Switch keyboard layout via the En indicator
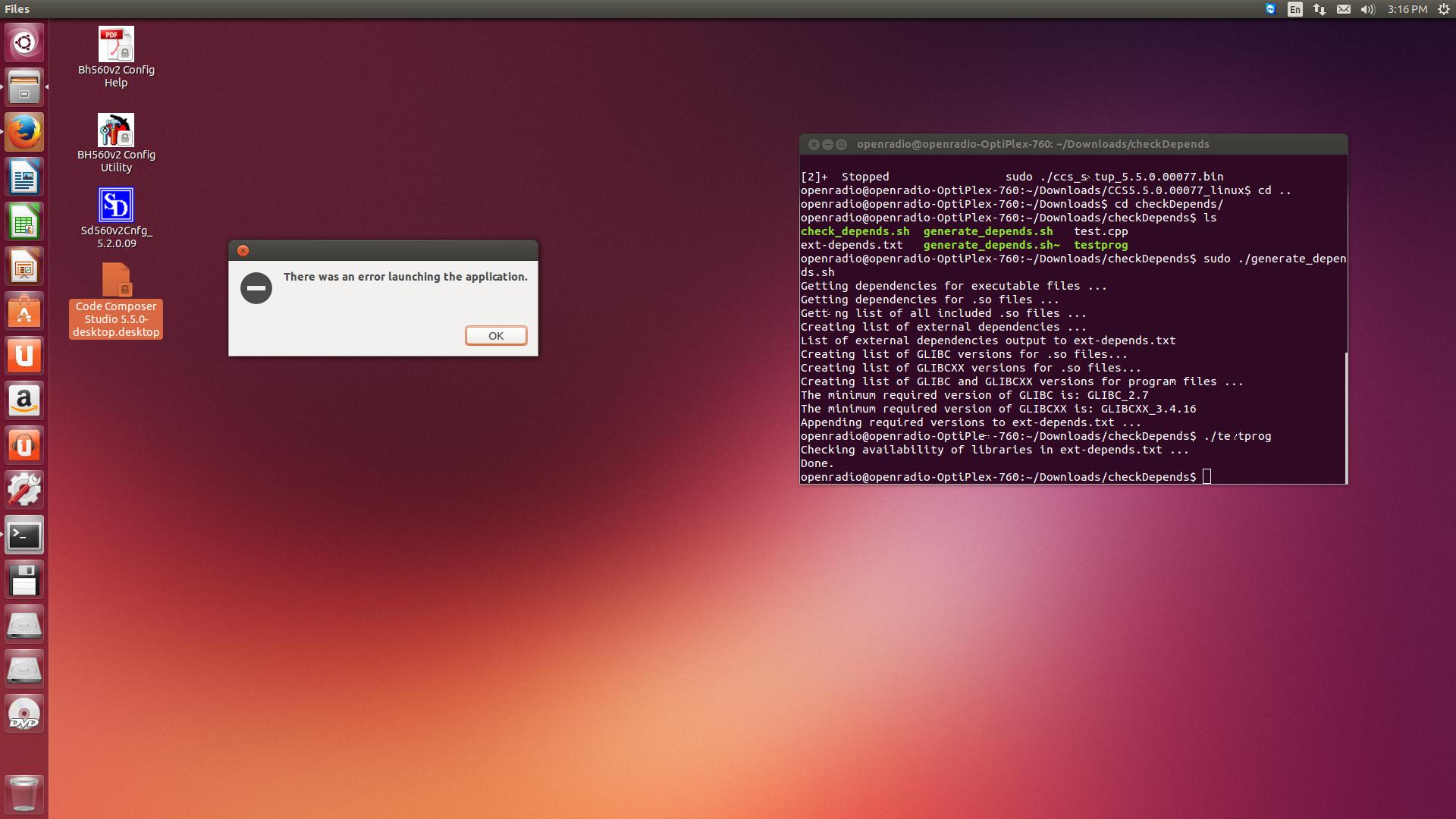The image size is (1456, 819). pyautogui.click(x=1294, y=9)
